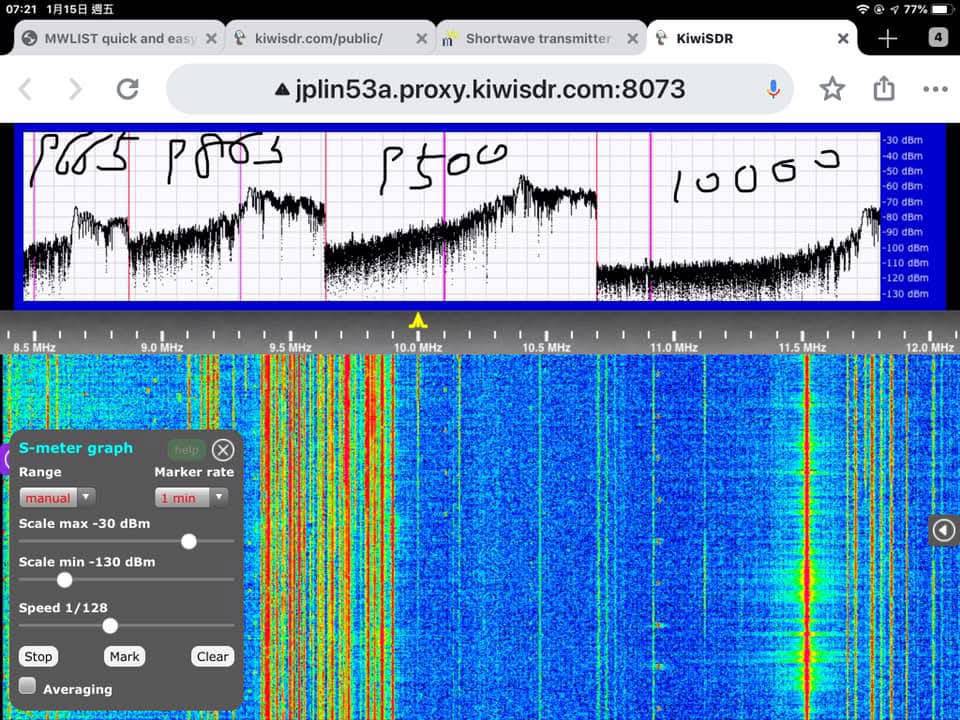Image resolution: width=960 pixels, height=720 pixels.
Task: Expand the hidden right side panel arrow
Action: point(943,530)
